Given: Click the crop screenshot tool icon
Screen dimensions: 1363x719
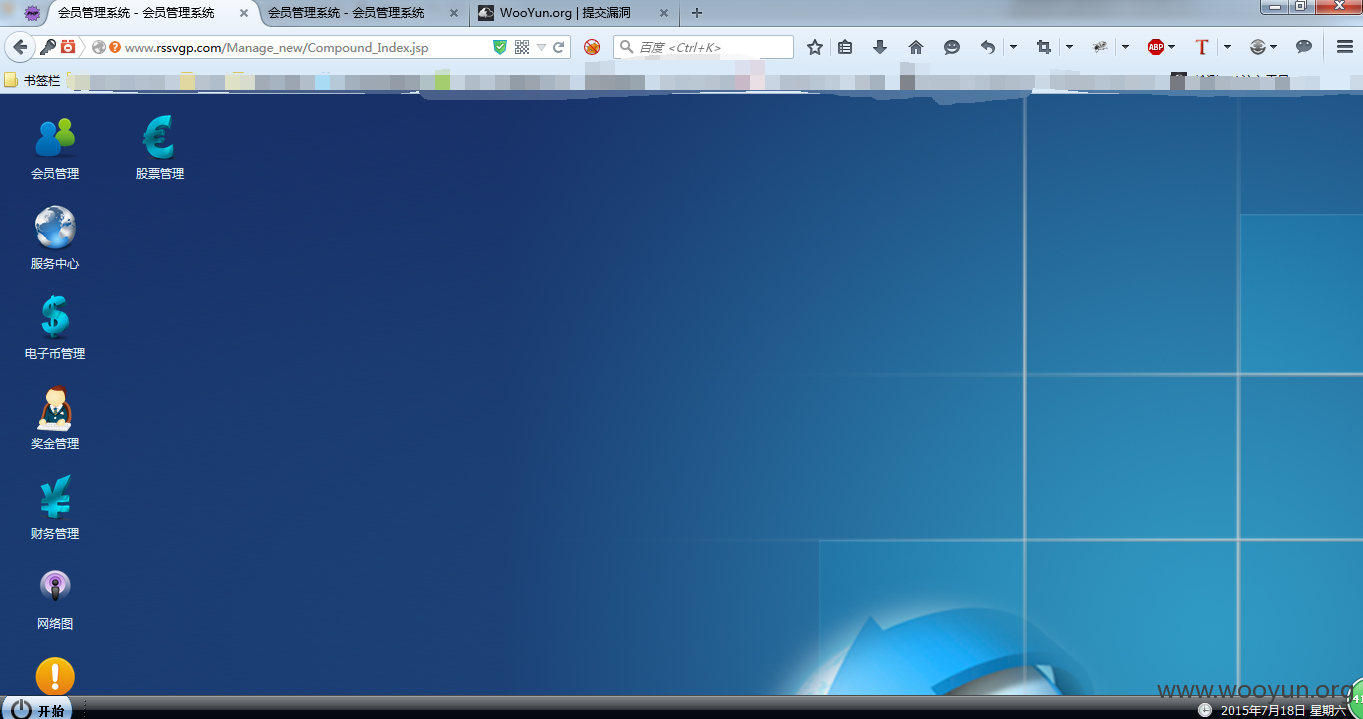Looking at the screenshot, I should (x=1044, y=47).
